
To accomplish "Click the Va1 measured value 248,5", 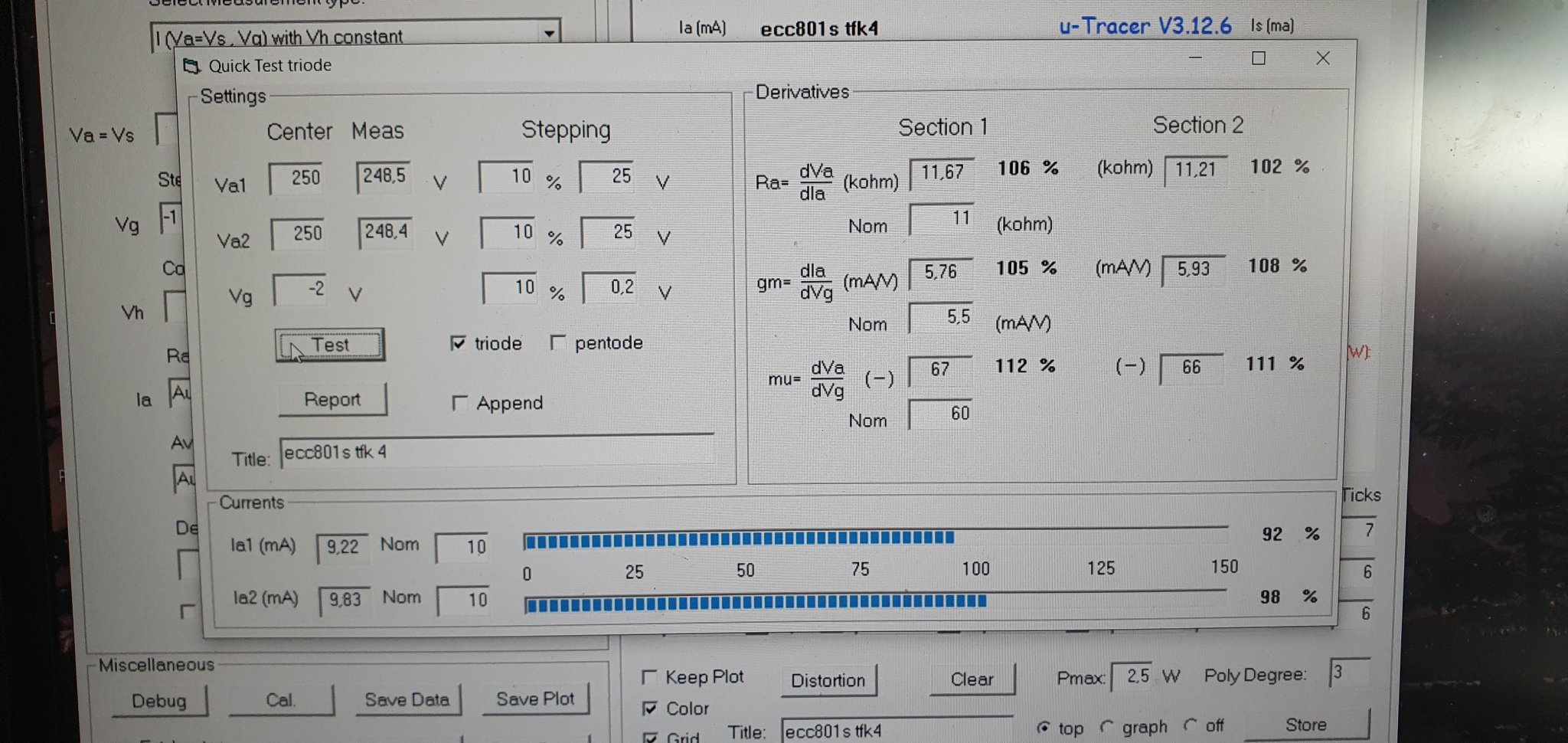I will tap(384, 177).
